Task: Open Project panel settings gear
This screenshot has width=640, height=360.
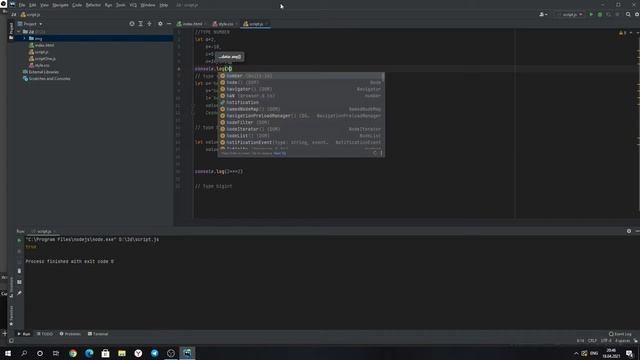Action: point(160,24)
